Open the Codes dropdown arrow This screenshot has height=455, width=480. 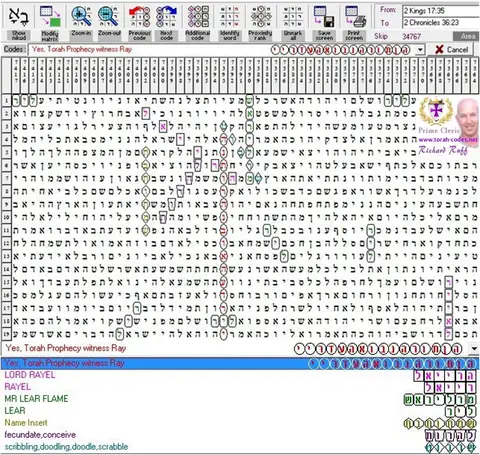tap(420, 50)
